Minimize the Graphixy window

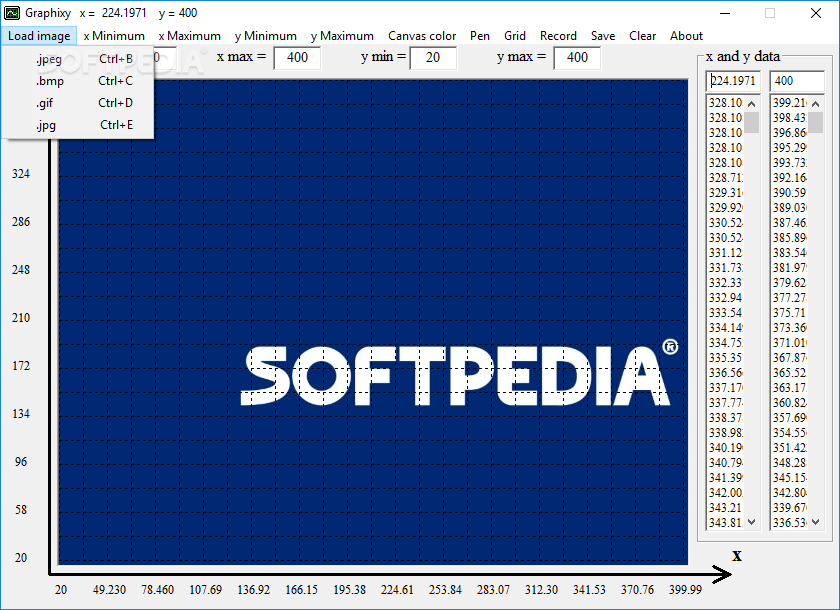tap(724, 13)
